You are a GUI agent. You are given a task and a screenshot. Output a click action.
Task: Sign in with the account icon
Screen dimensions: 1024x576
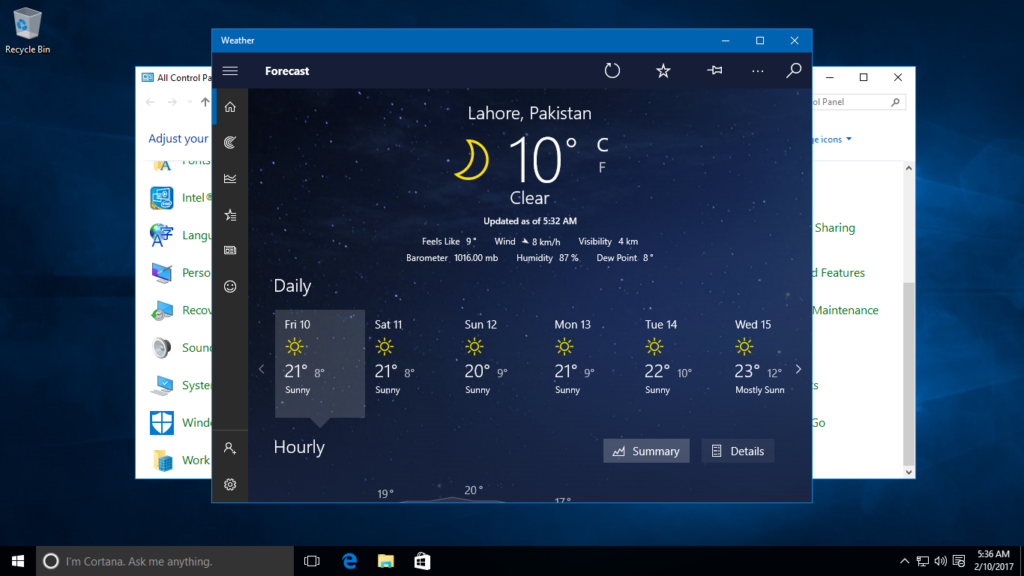click(230, 448)
